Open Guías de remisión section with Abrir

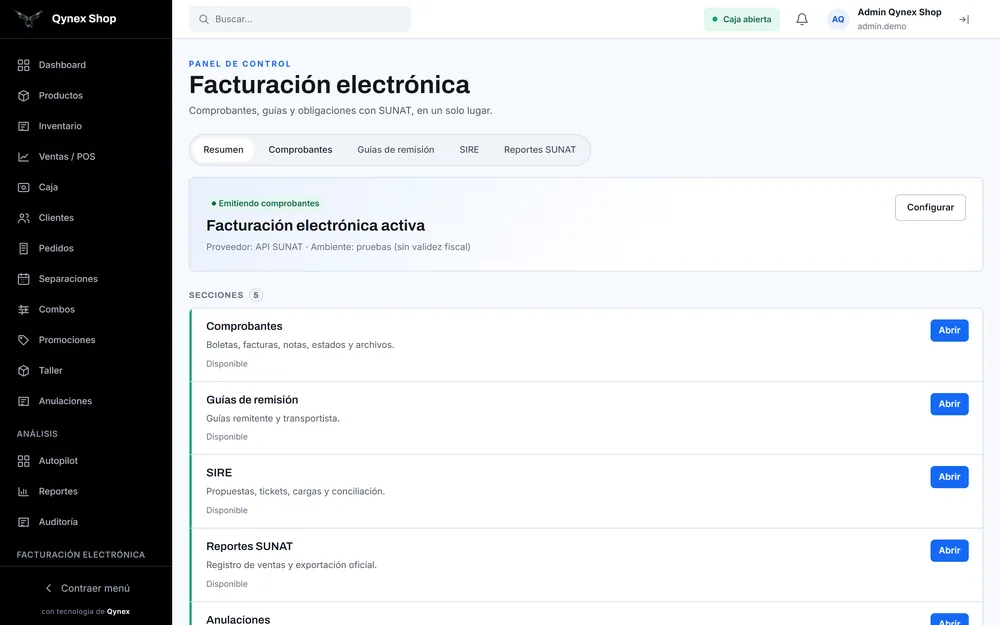pyautogui.click(x=949, y=404)
